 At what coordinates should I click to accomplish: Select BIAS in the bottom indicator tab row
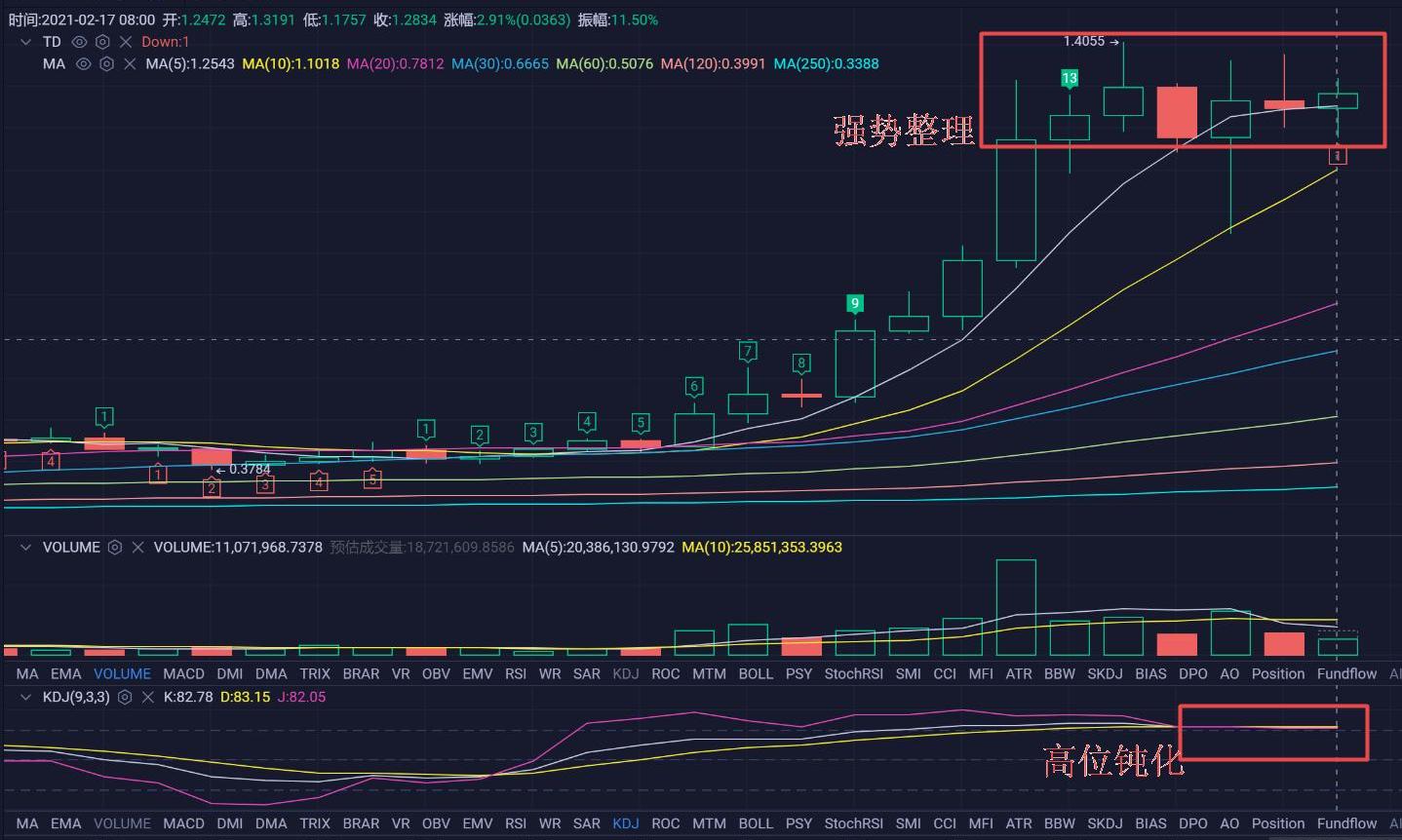(x=1150, y=823)
